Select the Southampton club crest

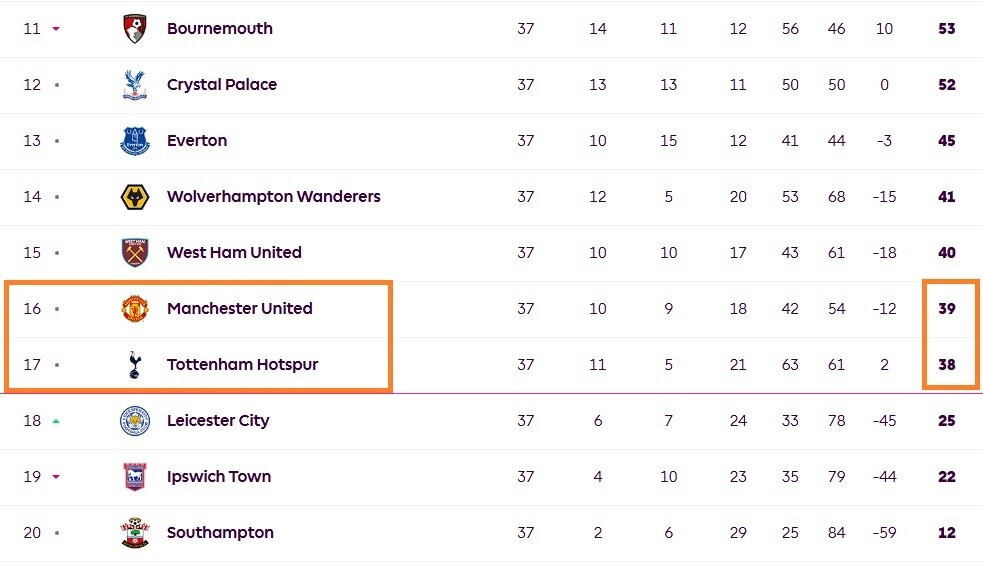[134, 533]
